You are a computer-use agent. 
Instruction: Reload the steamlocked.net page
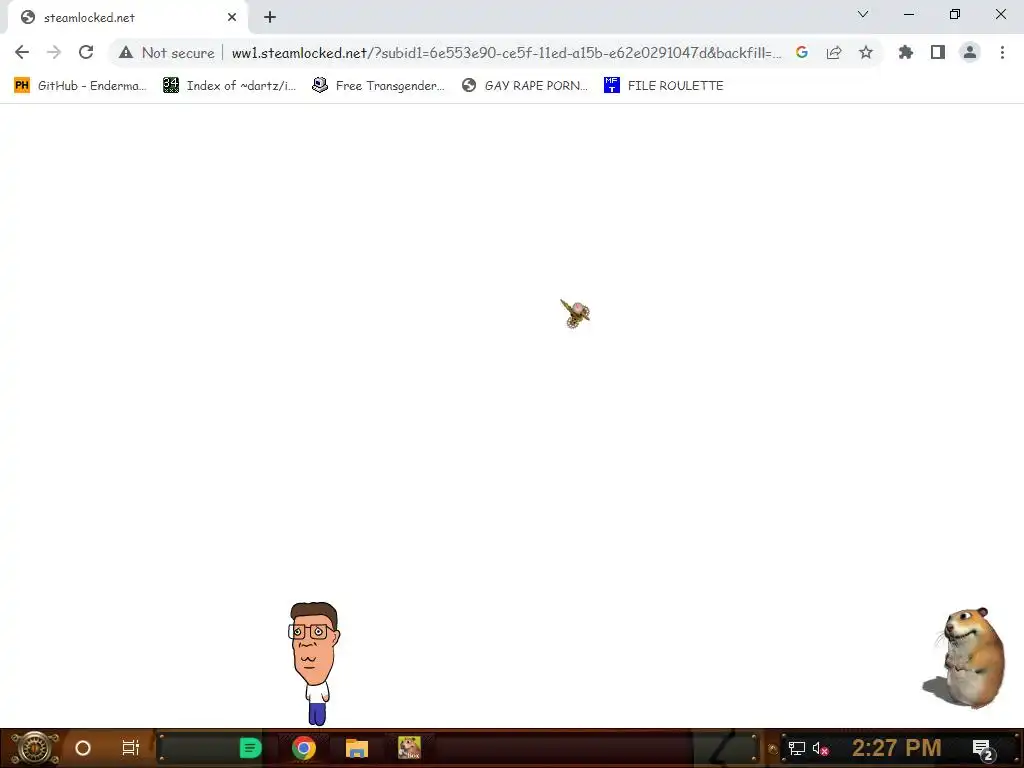86,52
